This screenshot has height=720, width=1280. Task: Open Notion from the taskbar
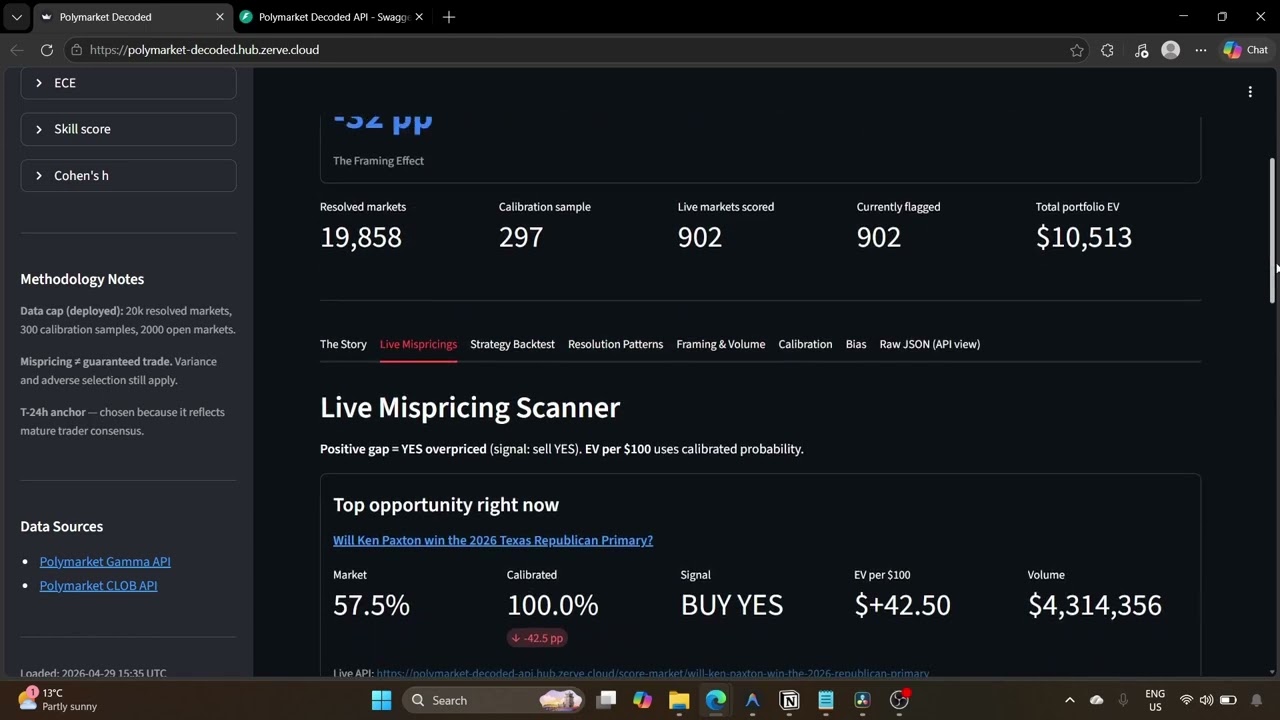(789, 700)
